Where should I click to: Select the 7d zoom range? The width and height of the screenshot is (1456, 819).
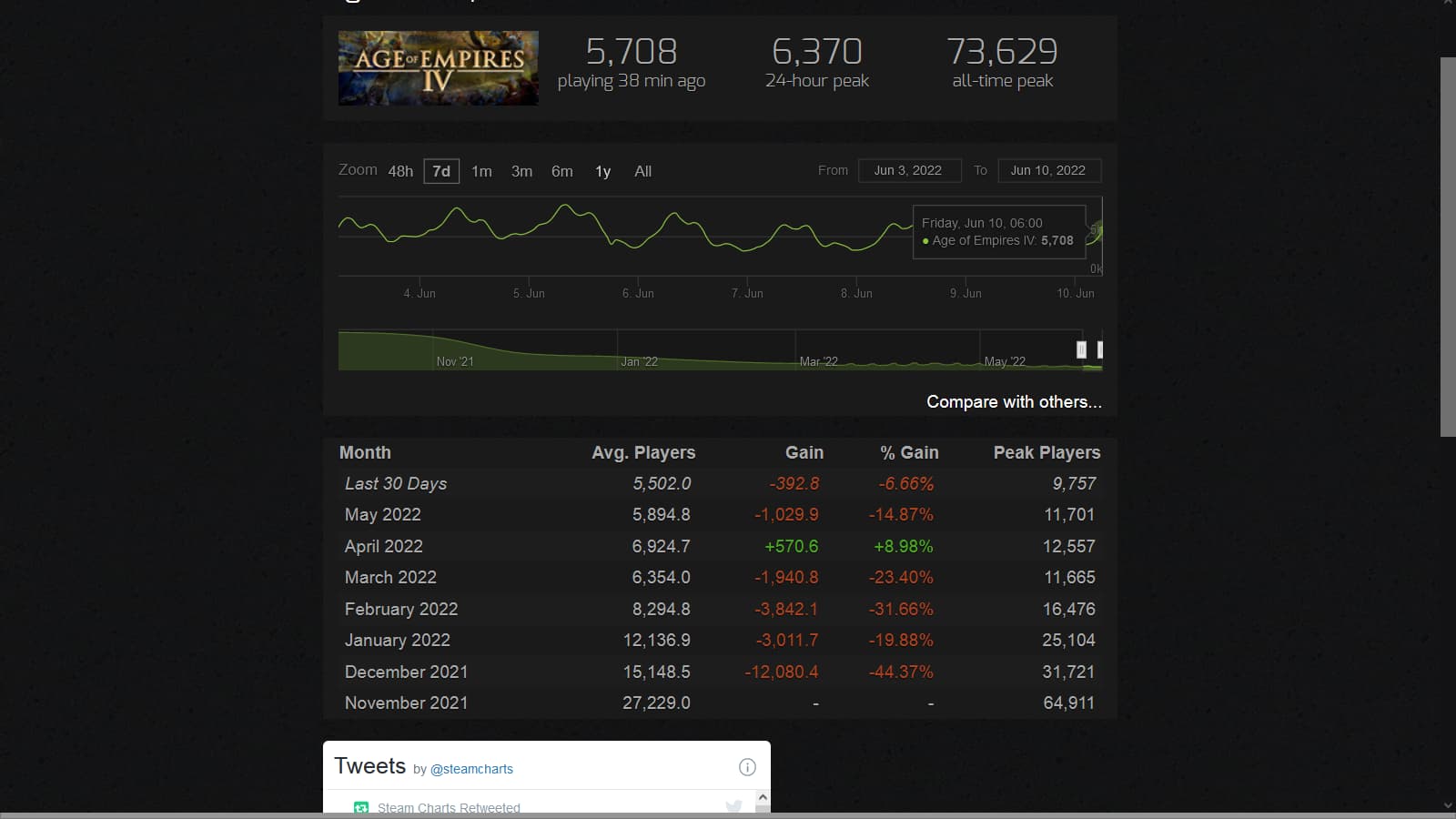(441, 171)
